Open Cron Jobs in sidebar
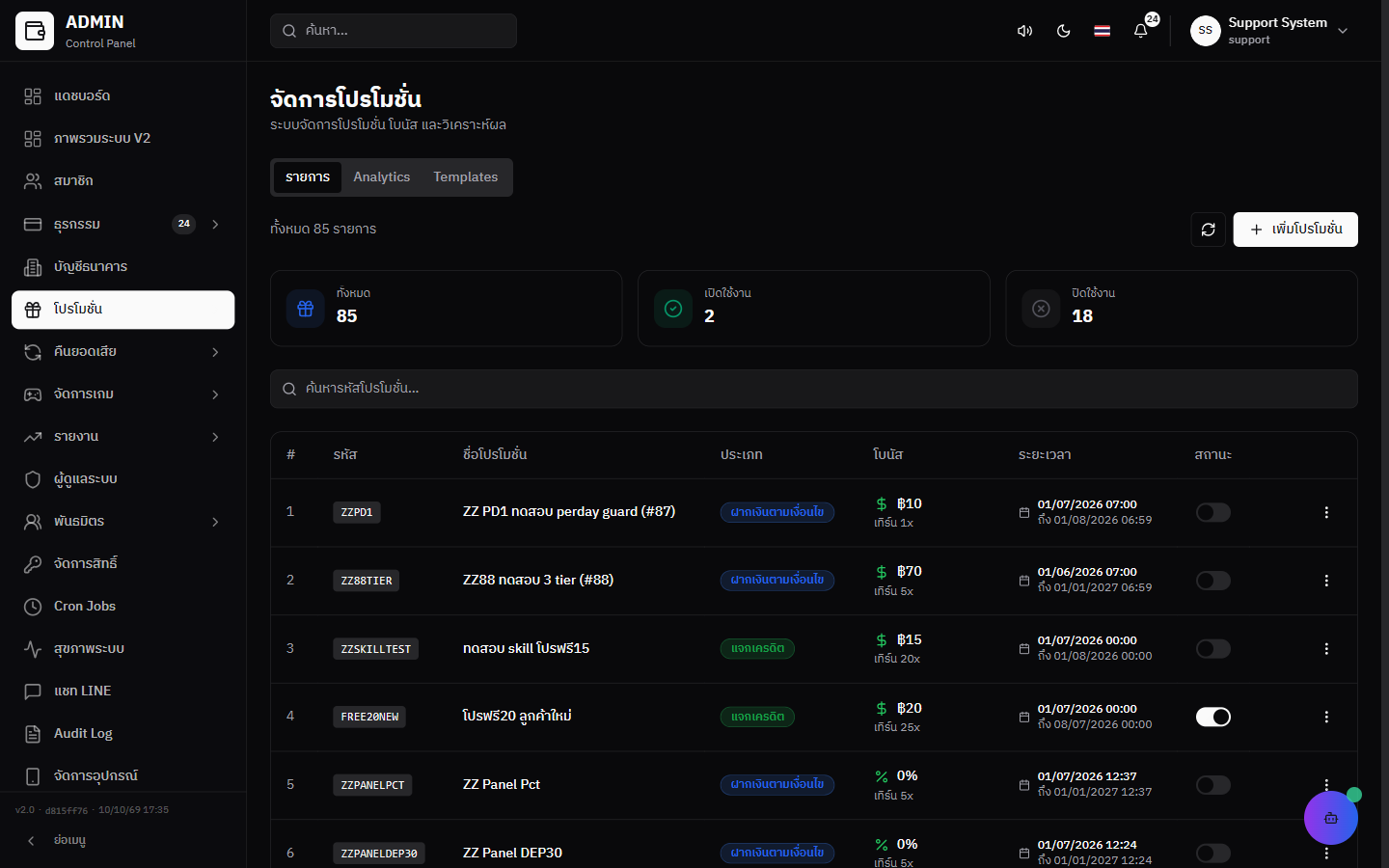The height and width of the screenshot is (868, 1389). (x=123, y=607)
